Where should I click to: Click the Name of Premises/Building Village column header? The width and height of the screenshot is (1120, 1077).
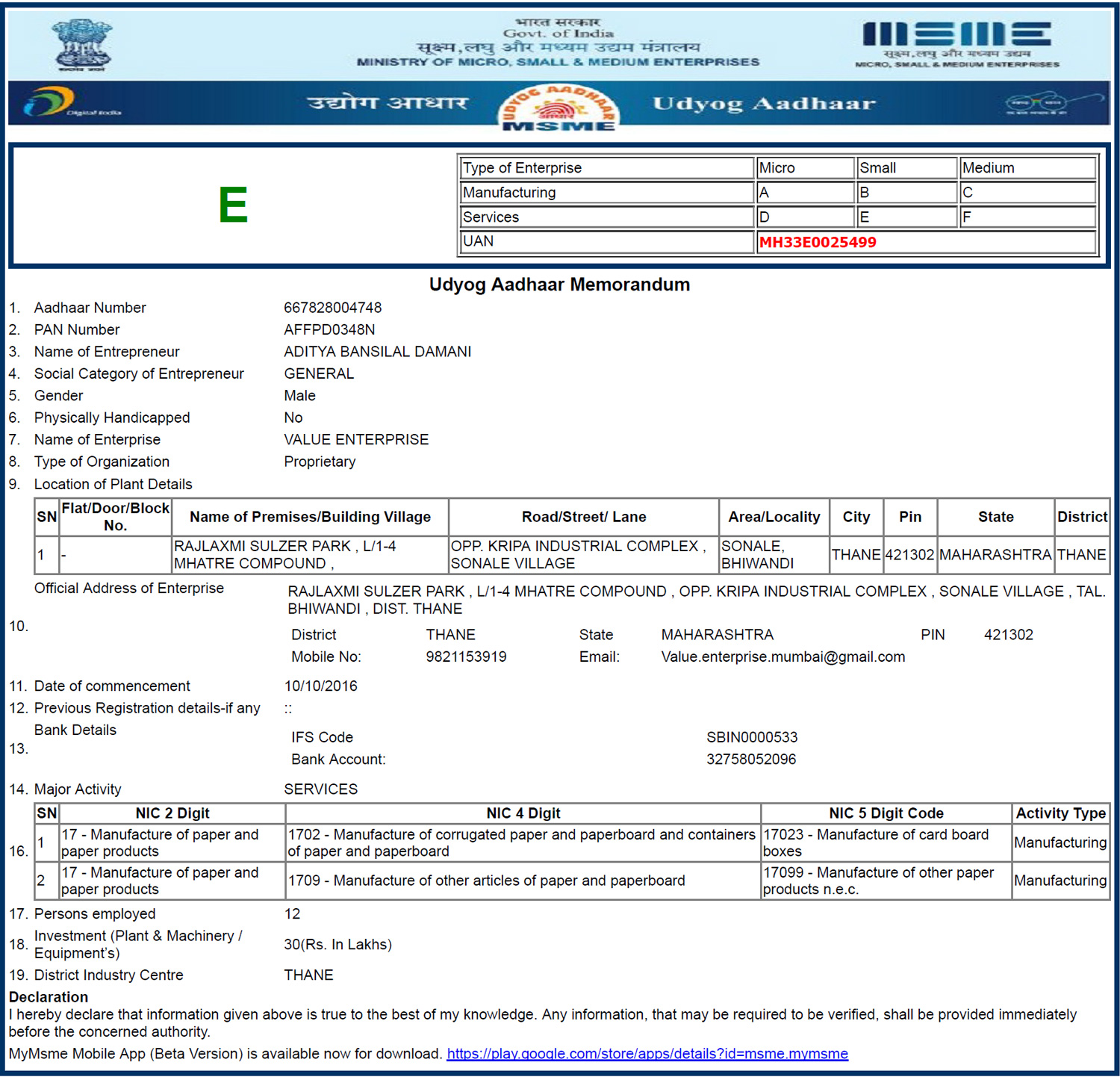coord(310,517)
